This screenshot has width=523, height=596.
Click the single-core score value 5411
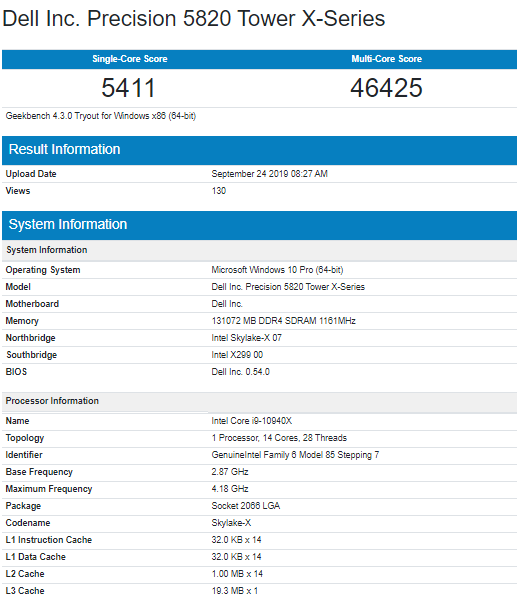[x=128, y=88]
